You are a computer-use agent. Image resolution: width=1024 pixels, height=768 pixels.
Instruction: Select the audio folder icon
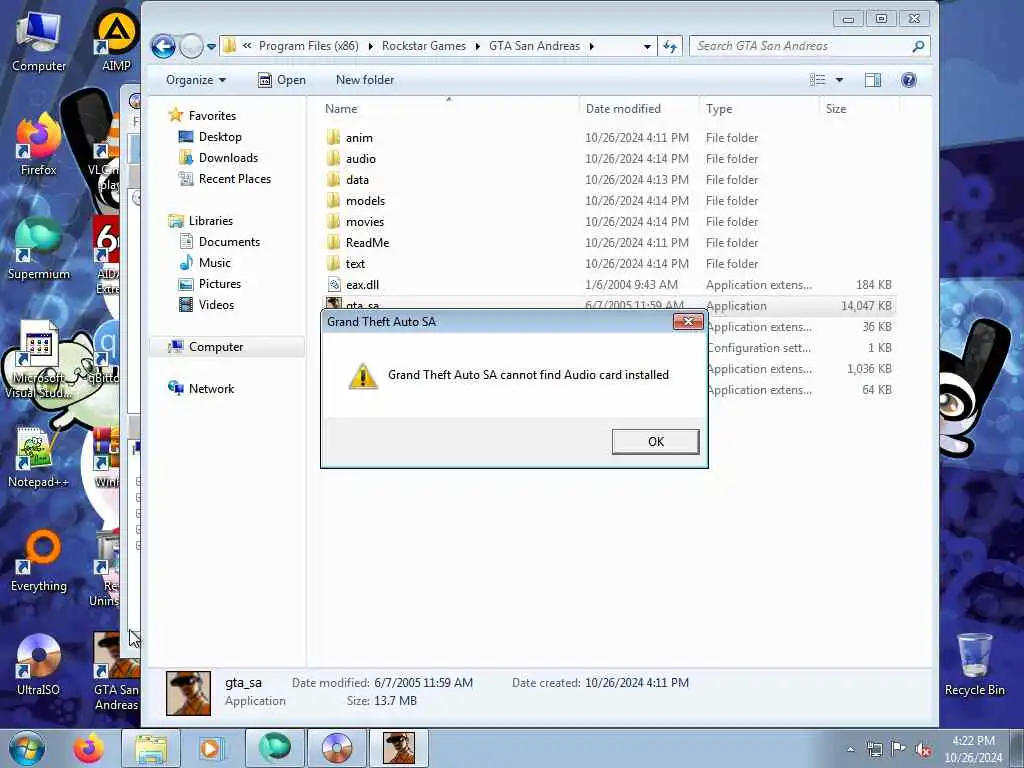click(334, 158)
